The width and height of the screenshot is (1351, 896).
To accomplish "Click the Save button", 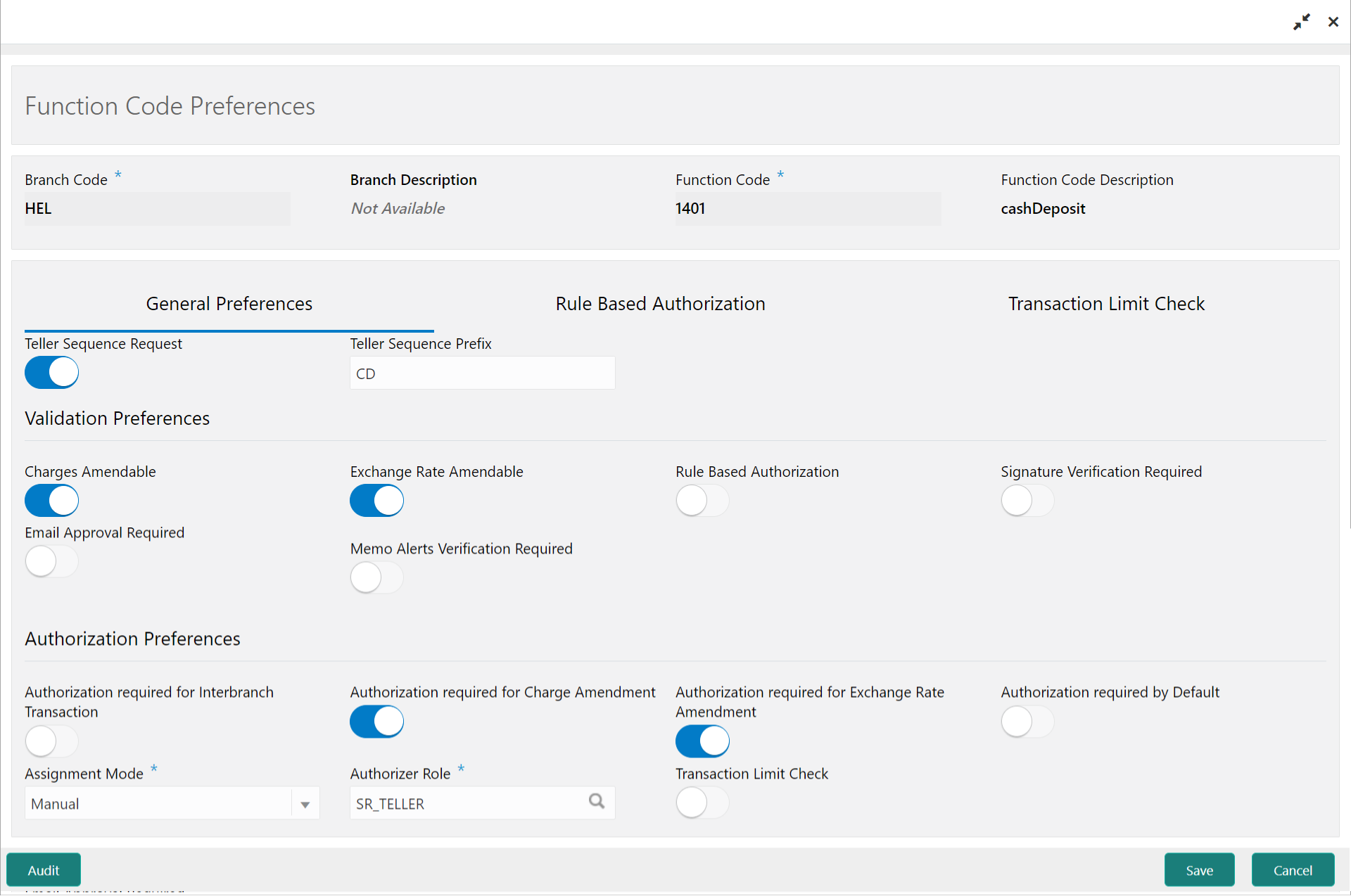I will click(x=1199, y=870).
